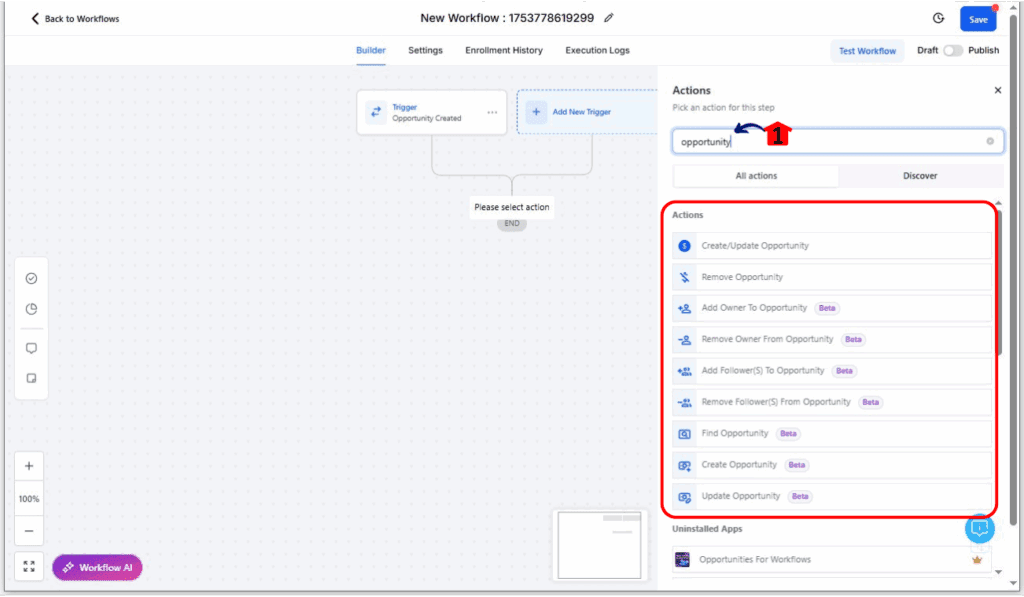The height and width of the screenshot is (597, 1024).
Task: Click Back to Workflows
Action: coord(74,17)
